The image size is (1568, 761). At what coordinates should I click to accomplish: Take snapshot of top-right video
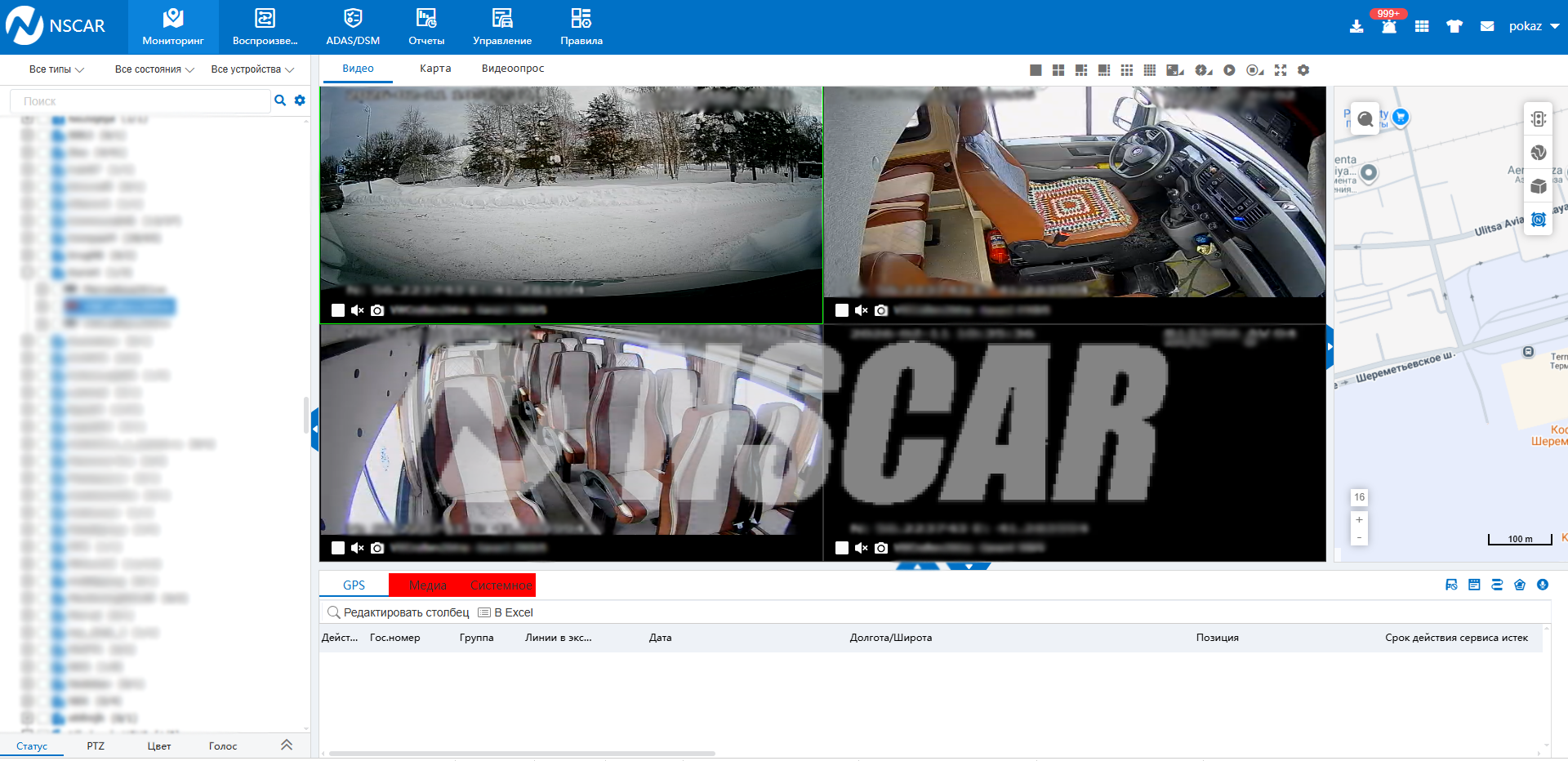point(881,310)
